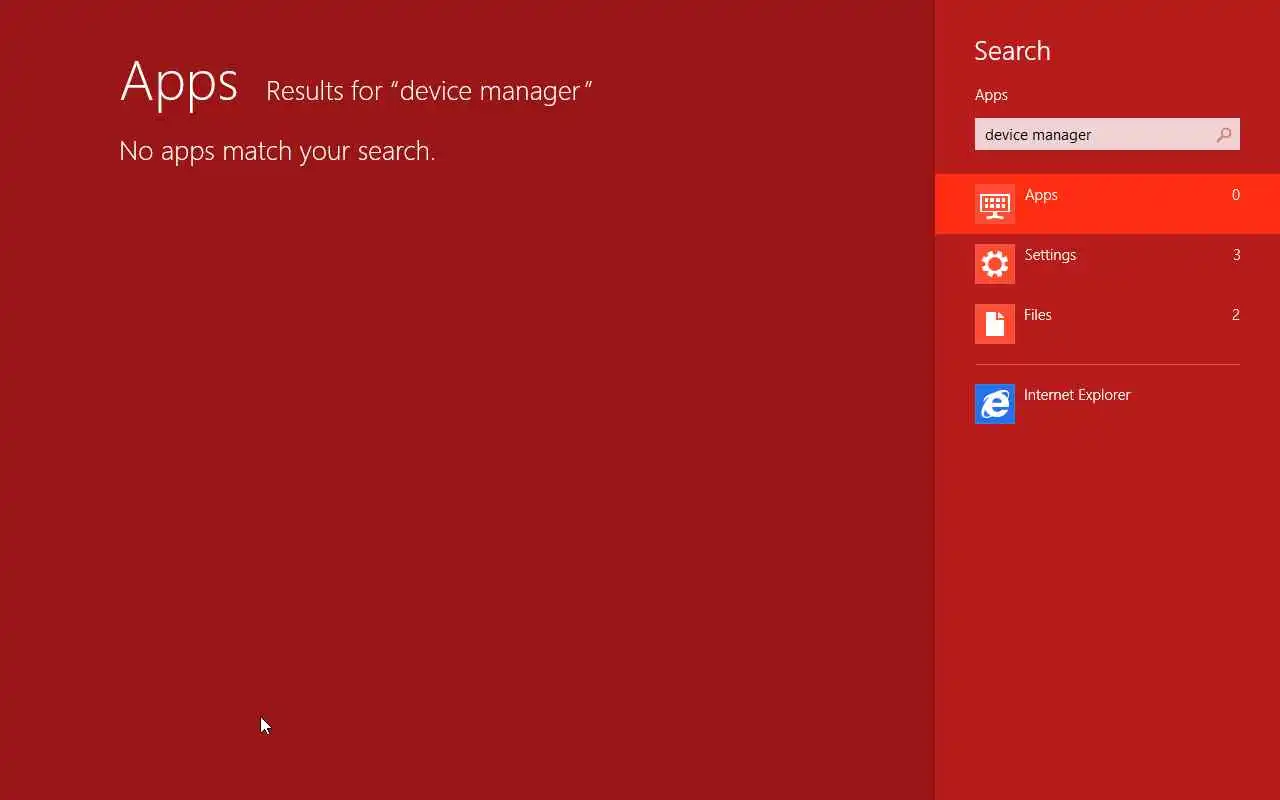This screenshot has height=800, width=1280.
Task: Search in Internet Explorer label
Action: point(1077,395)
